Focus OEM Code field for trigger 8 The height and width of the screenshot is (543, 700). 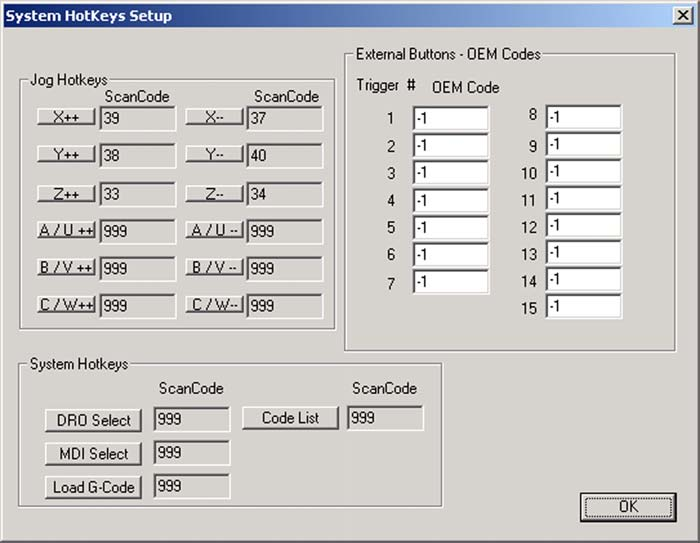point(583,117)
